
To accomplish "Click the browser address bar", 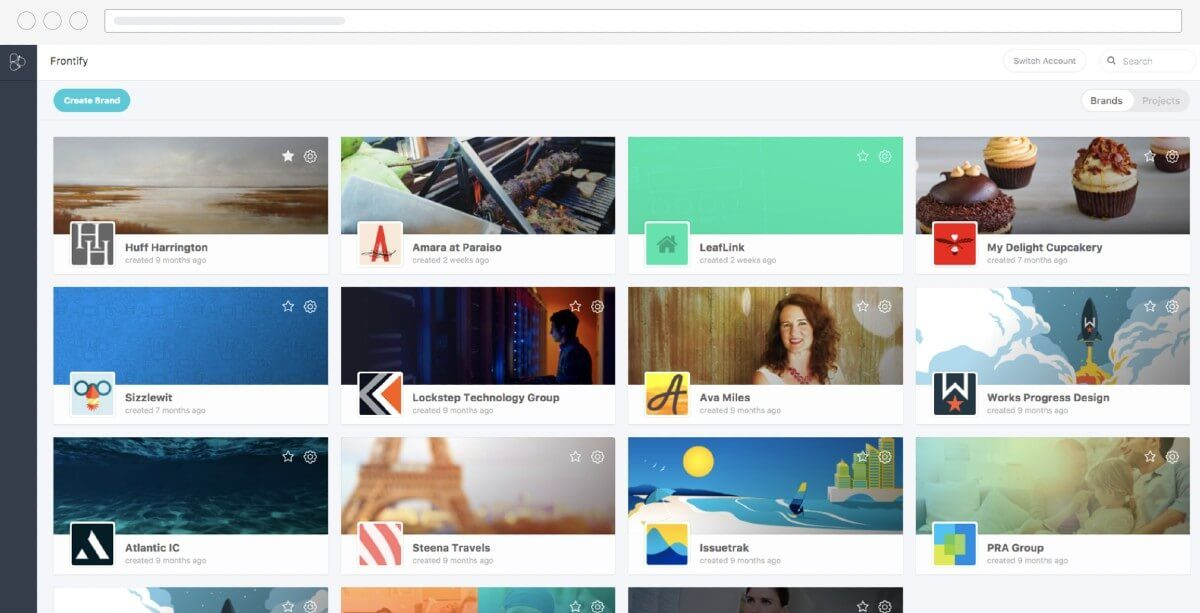I will [x=643, y=20].
